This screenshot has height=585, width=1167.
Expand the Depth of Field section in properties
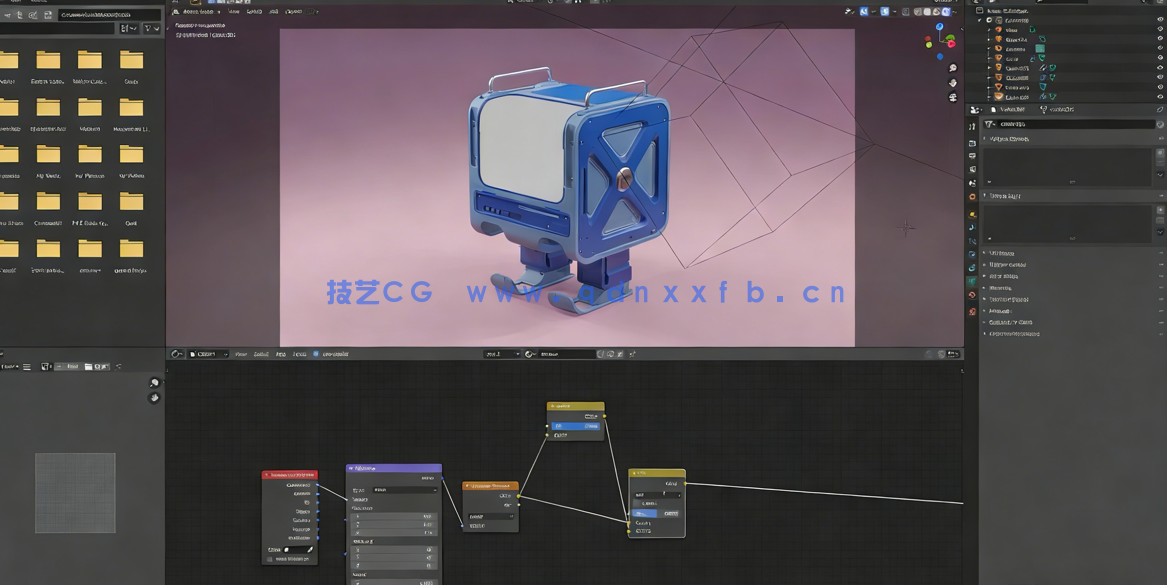pyautogui.click(x=1010, y=299)
